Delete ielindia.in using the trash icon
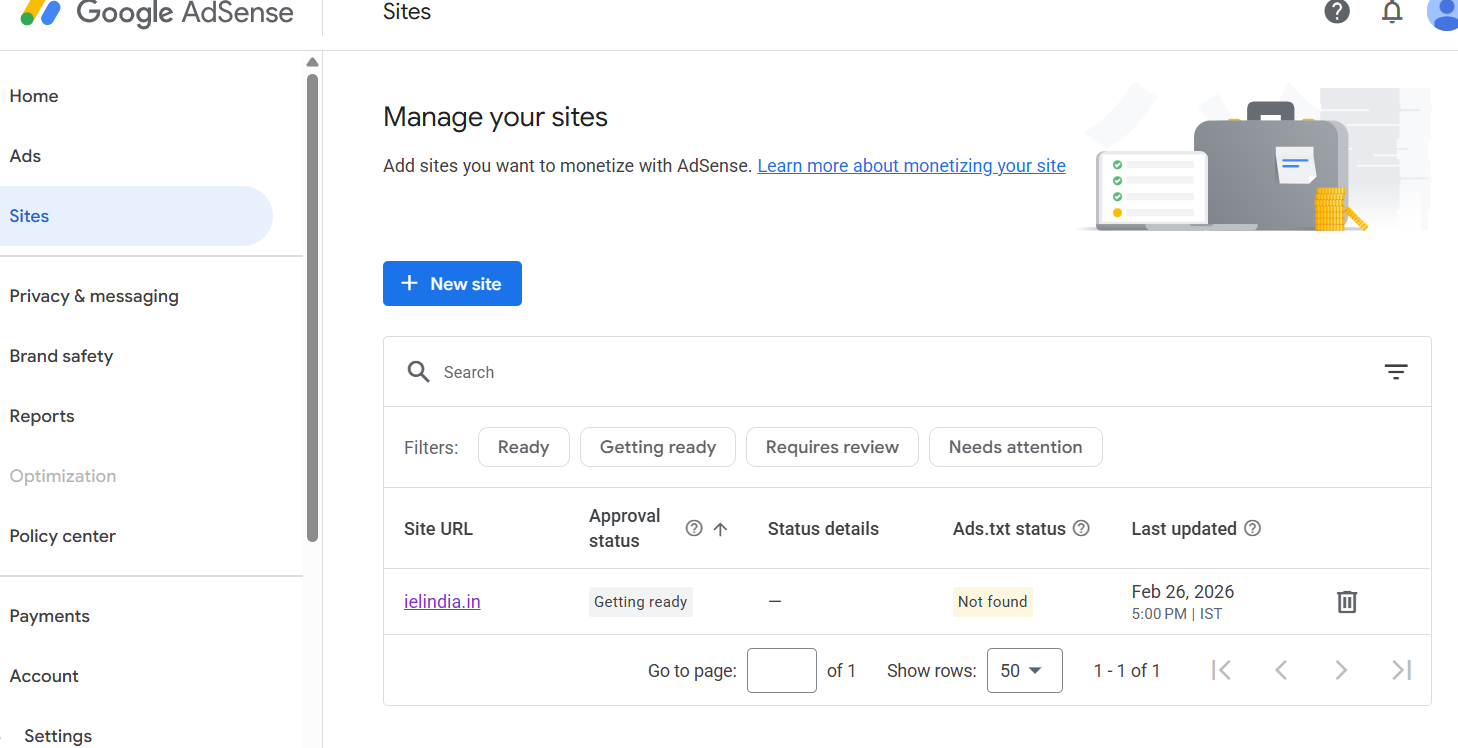 (x=1347, y=601)
